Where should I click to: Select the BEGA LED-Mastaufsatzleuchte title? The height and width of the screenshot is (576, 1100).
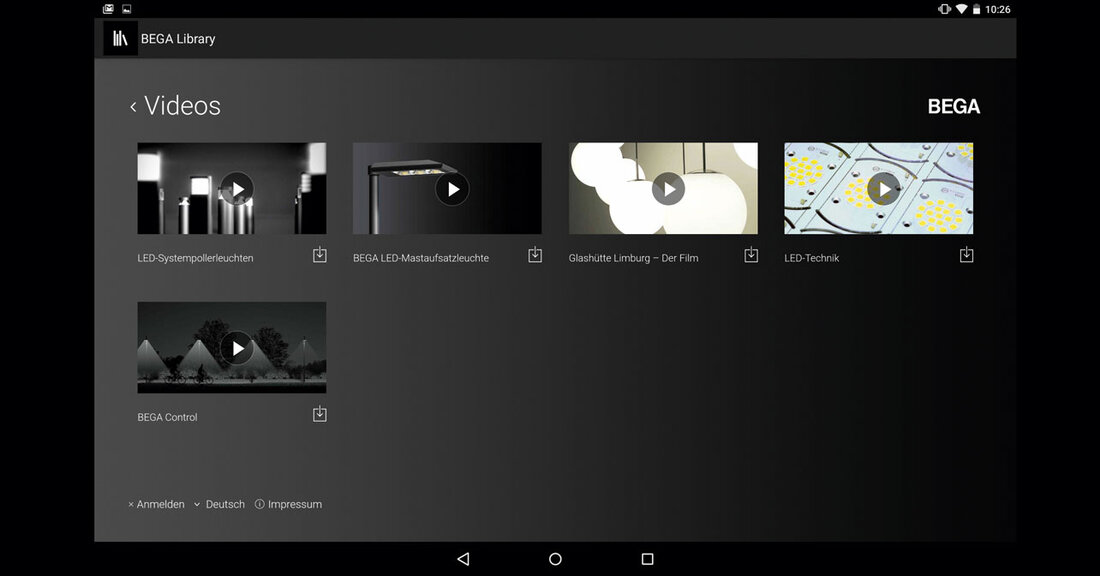[x=421, y=258]
